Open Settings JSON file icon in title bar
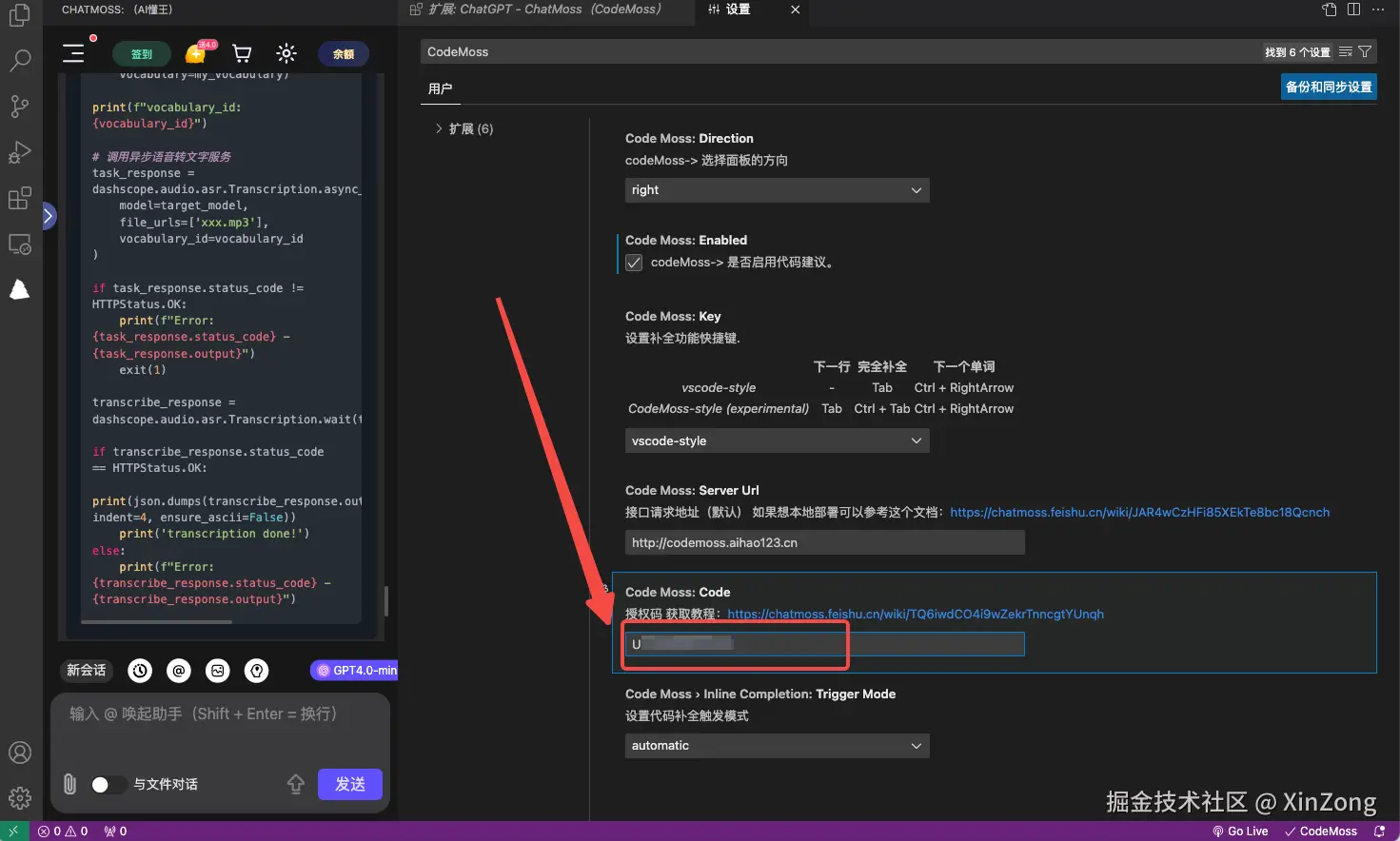Screen dimensions: 1400x841 coord(1330,10)
